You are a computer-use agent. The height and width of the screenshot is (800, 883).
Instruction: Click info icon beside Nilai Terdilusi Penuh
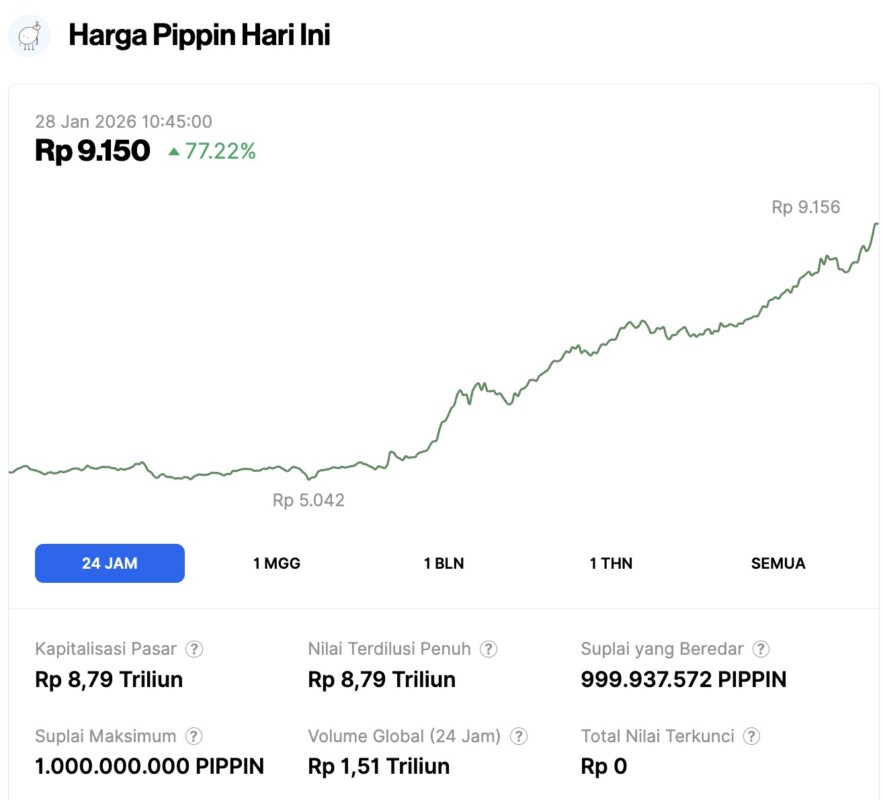(488, 649)
